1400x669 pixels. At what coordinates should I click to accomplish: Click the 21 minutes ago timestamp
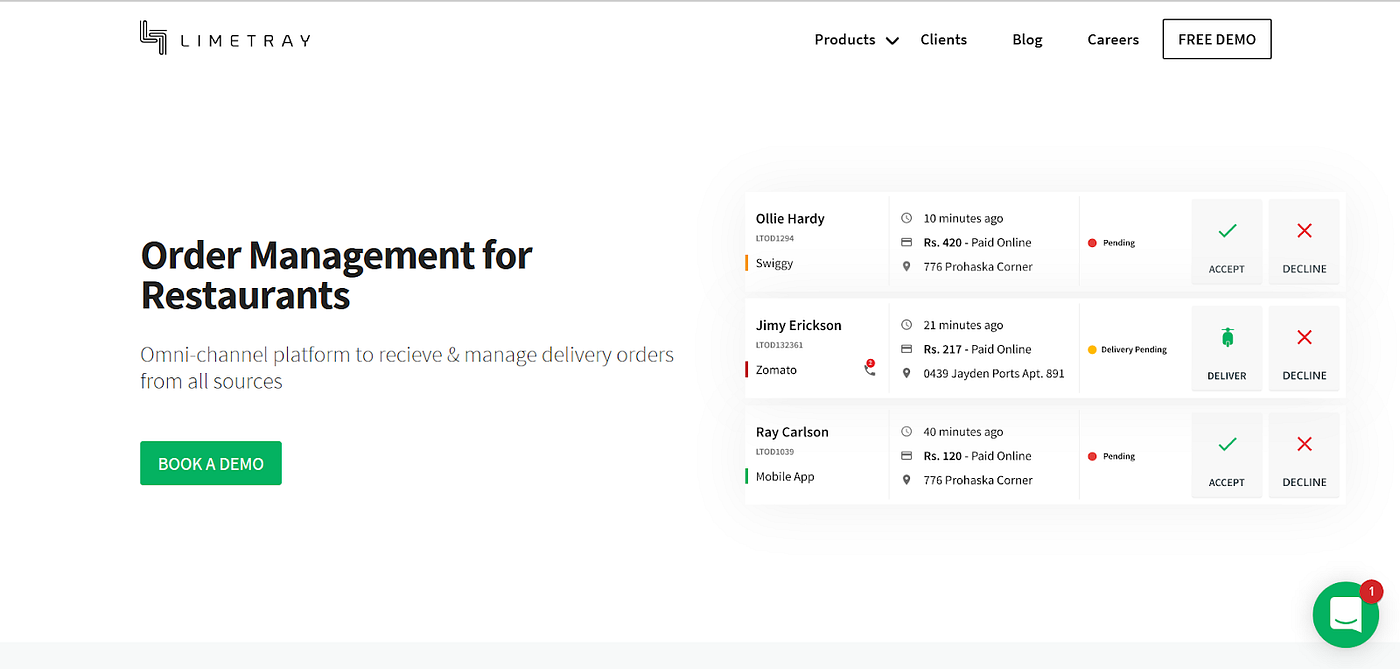click(x=963, y=325)
